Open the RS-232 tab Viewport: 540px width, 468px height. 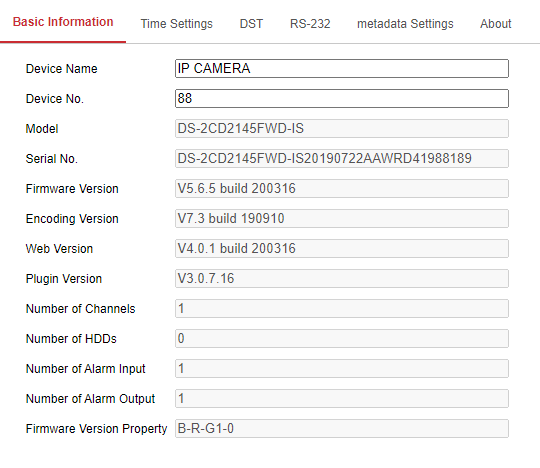tap(310, 23)
